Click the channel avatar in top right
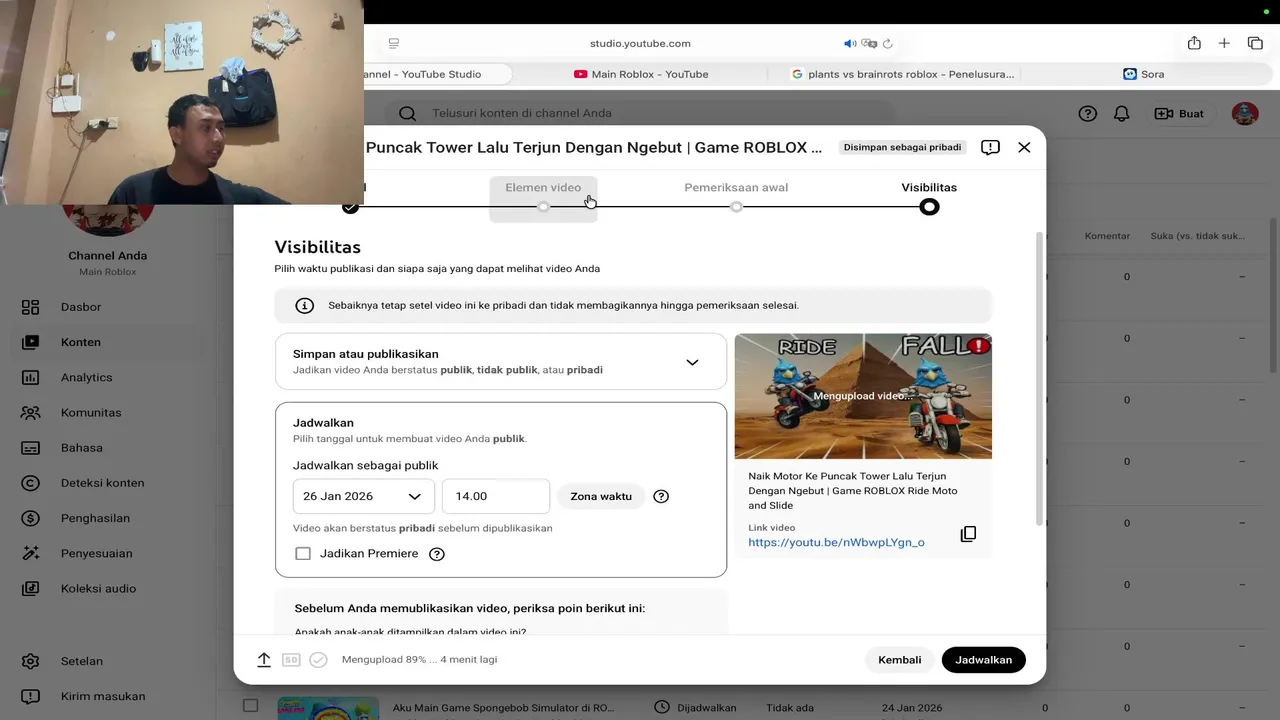The image size is (1280, 720). [x=1245, y=113]
